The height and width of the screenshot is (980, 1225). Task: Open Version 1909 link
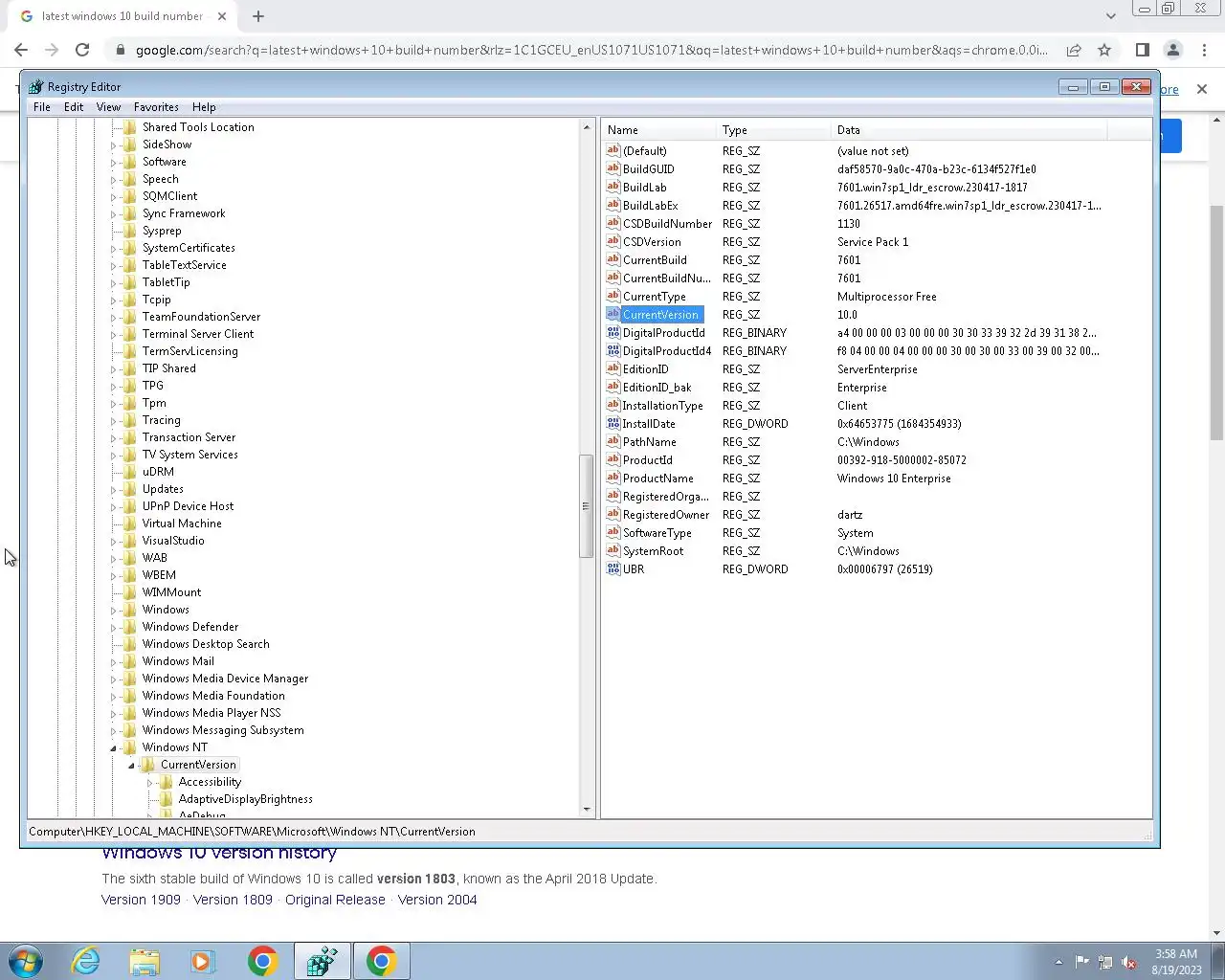pos(141,900)
